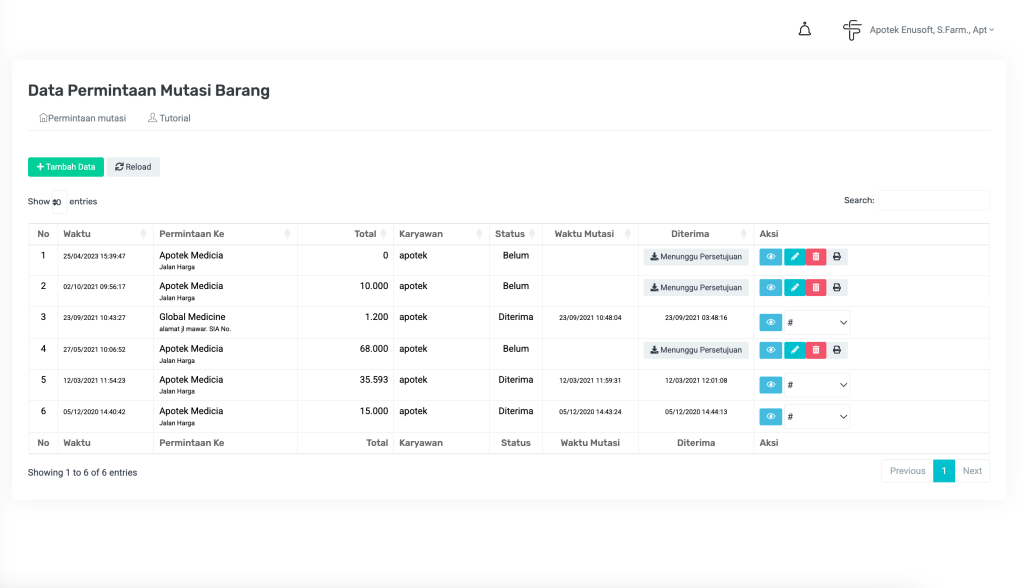The image size is (1024, 588).
Task: Go to Permintaan mutasi tab
Action: 82,118
